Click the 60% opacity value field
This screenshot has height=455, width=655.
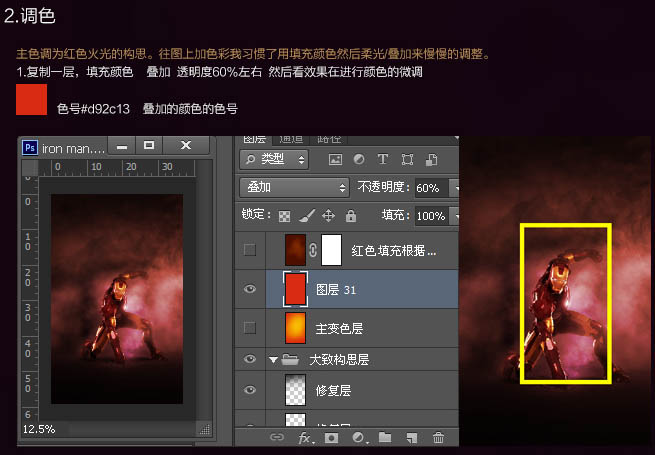coord(431,188)
